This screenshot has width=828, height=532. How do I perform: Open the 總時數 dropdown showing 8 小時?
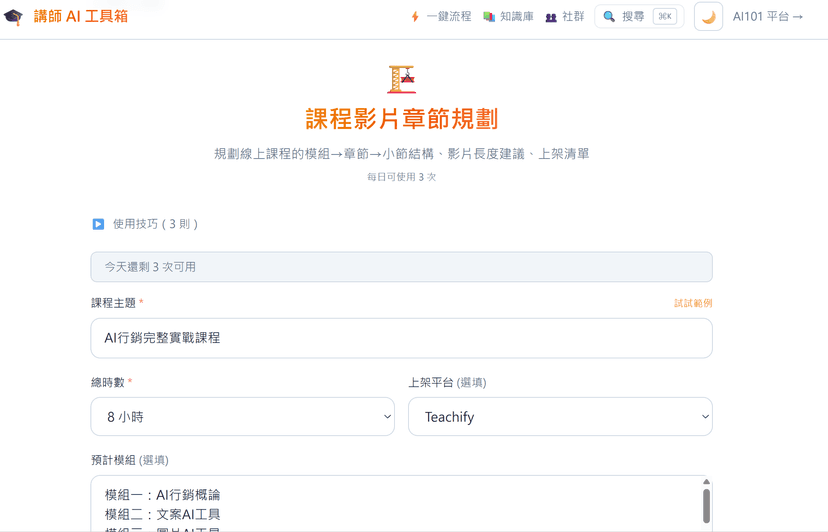[242, 417]
